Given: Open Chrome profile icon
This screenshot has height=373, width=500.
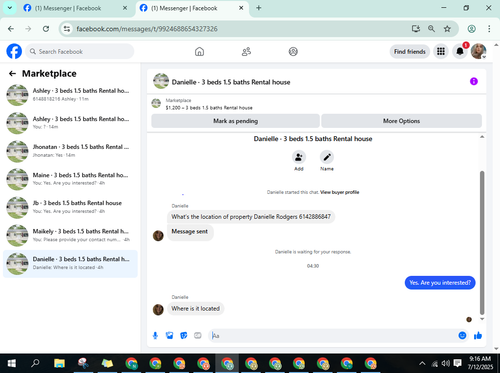Looking at the screenshot, I should click(471, 29).
